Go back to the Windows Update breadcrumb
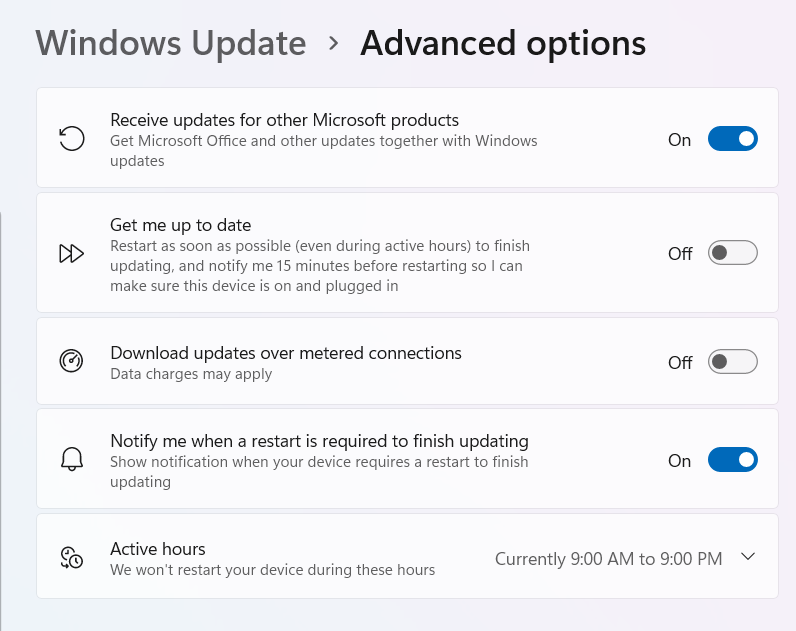Viewport: 796px width, 631px height. (171, 43)
